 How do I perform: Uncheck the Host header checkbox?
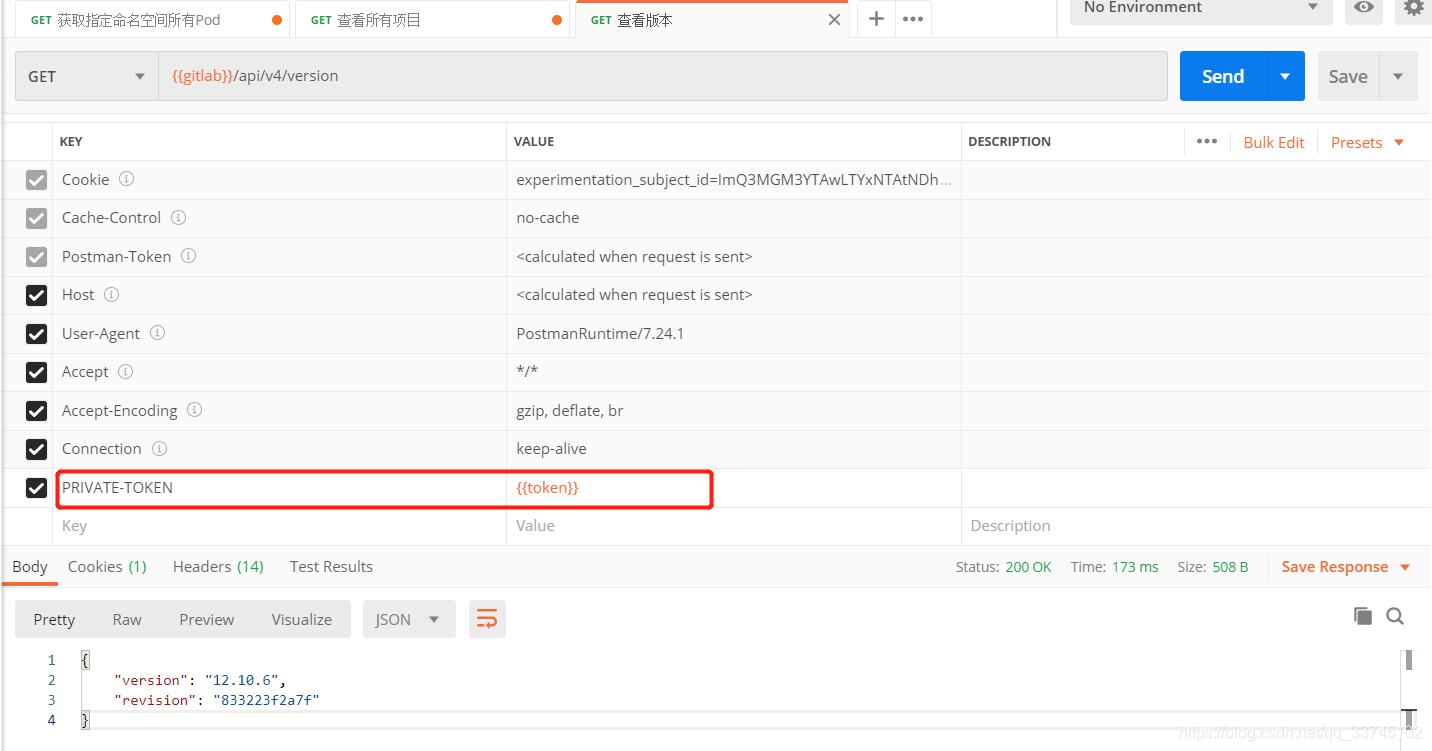36,295
